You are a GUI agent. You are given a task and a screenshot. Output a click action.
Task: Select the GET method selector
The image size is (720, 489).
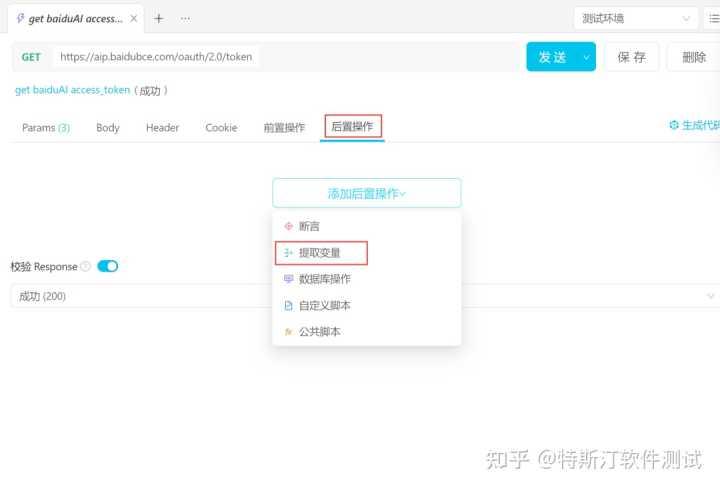coord(31,57)
